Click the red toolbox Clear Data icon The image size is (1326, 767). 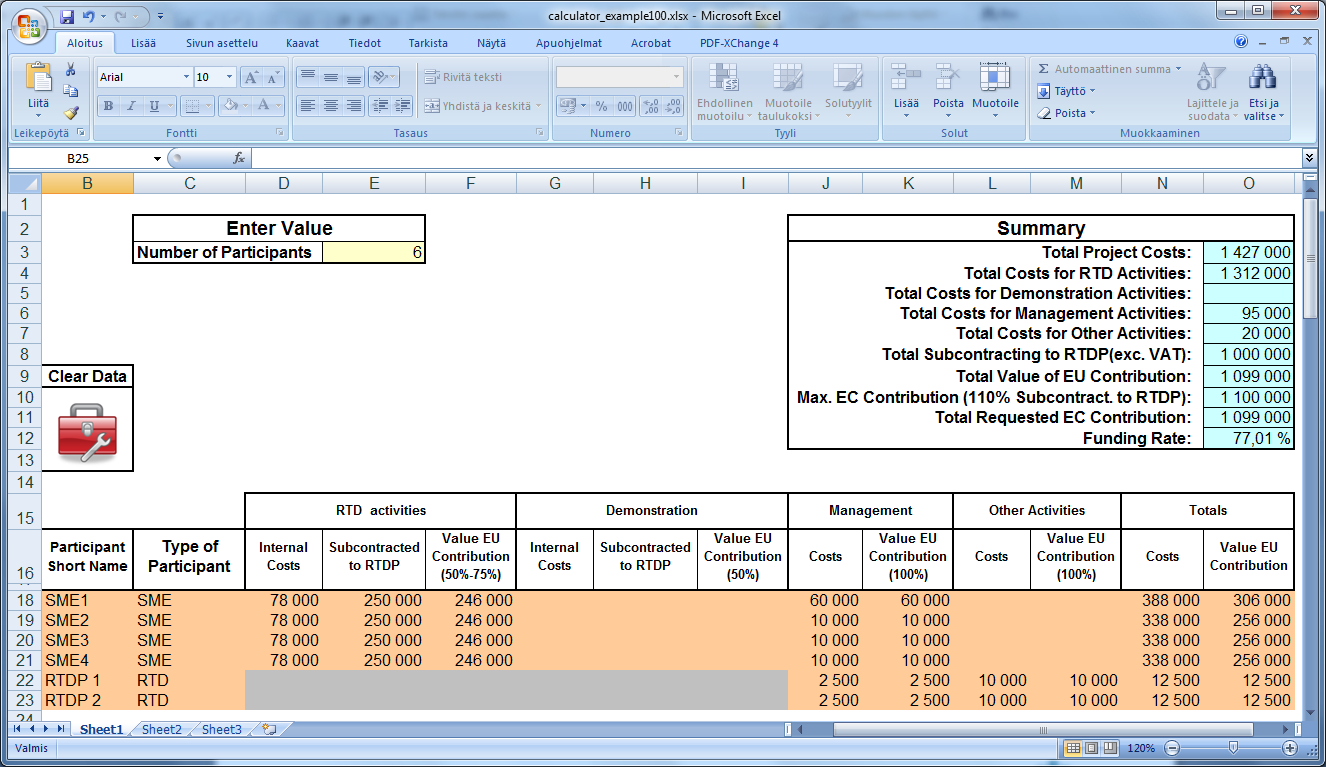[88, 431]
